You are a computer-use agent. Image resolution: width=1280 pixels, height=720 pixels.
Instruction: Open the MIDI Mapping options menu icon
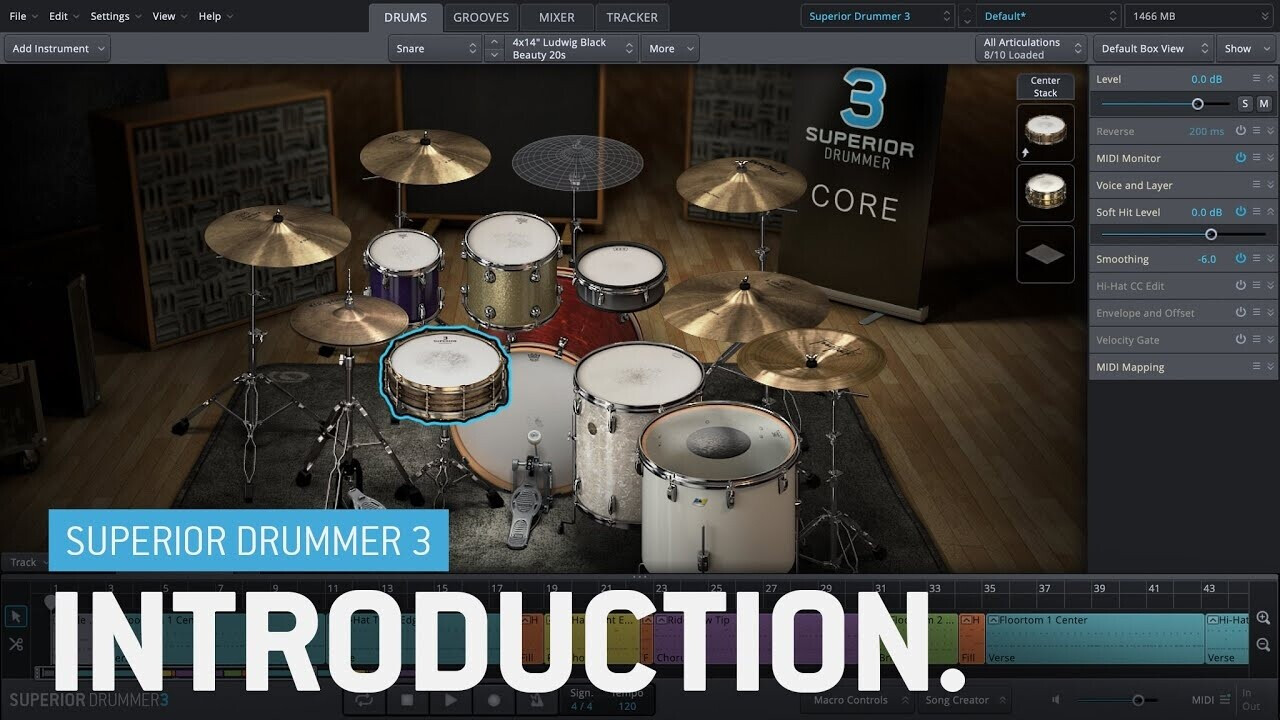pos(1256,367)
